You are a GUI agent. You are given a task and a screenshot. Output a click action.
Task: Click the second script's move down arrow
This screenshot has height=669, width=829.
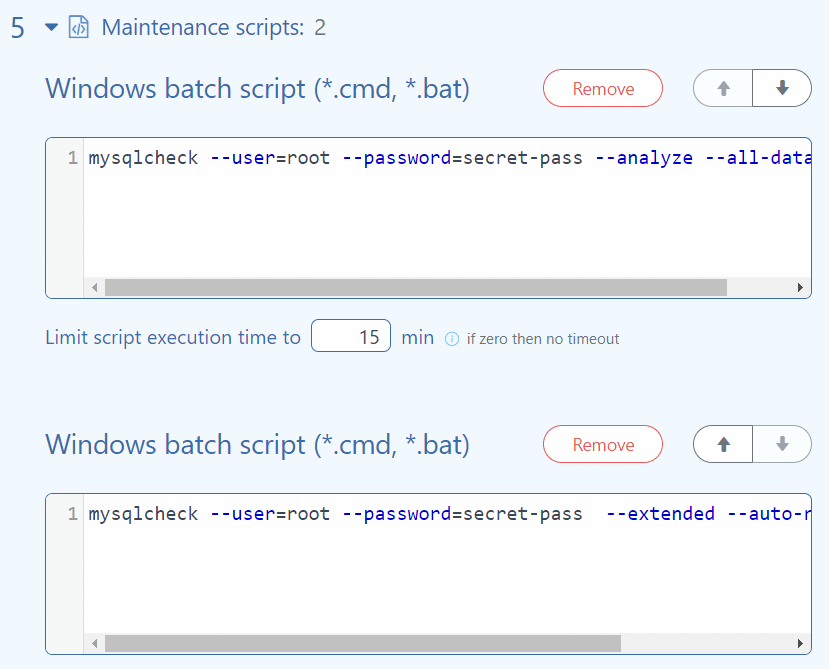(782, 445)
